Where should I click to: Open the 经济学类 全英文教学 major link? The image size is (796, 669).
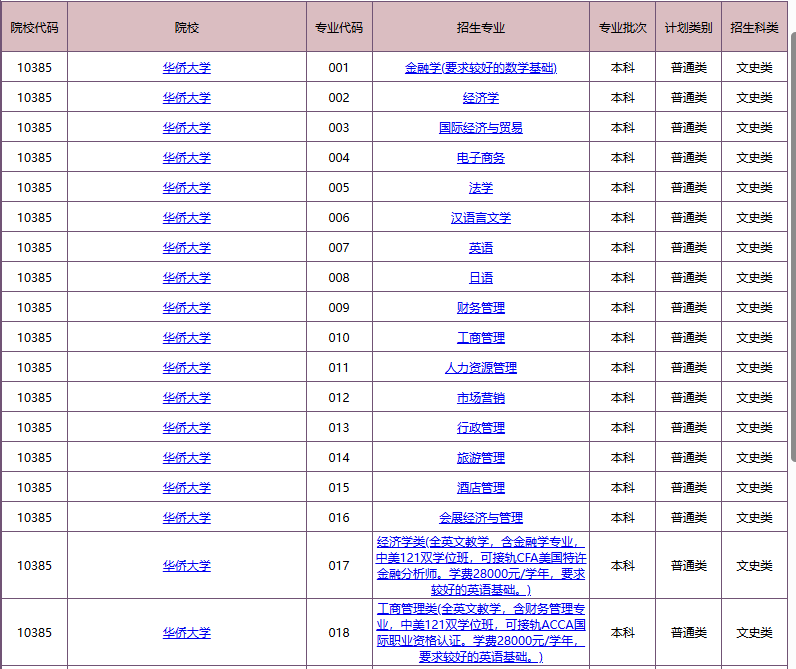[x=481, y=565]
